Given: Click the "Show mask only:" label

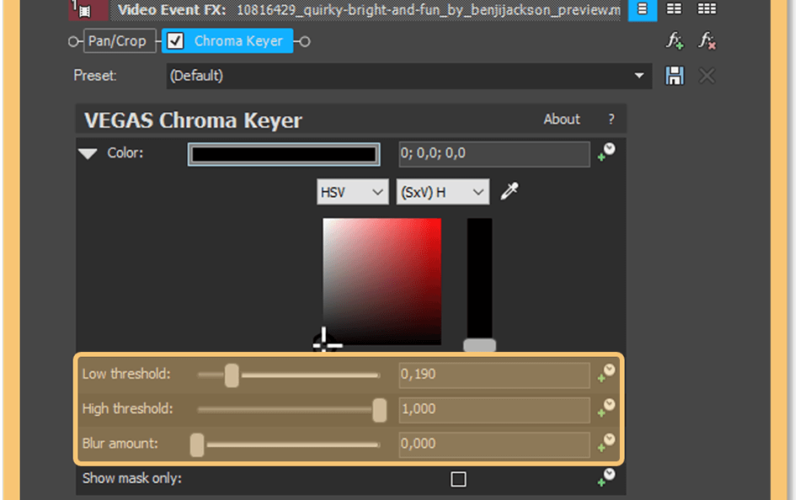Looking at the screenshot, I should point(132,479).
